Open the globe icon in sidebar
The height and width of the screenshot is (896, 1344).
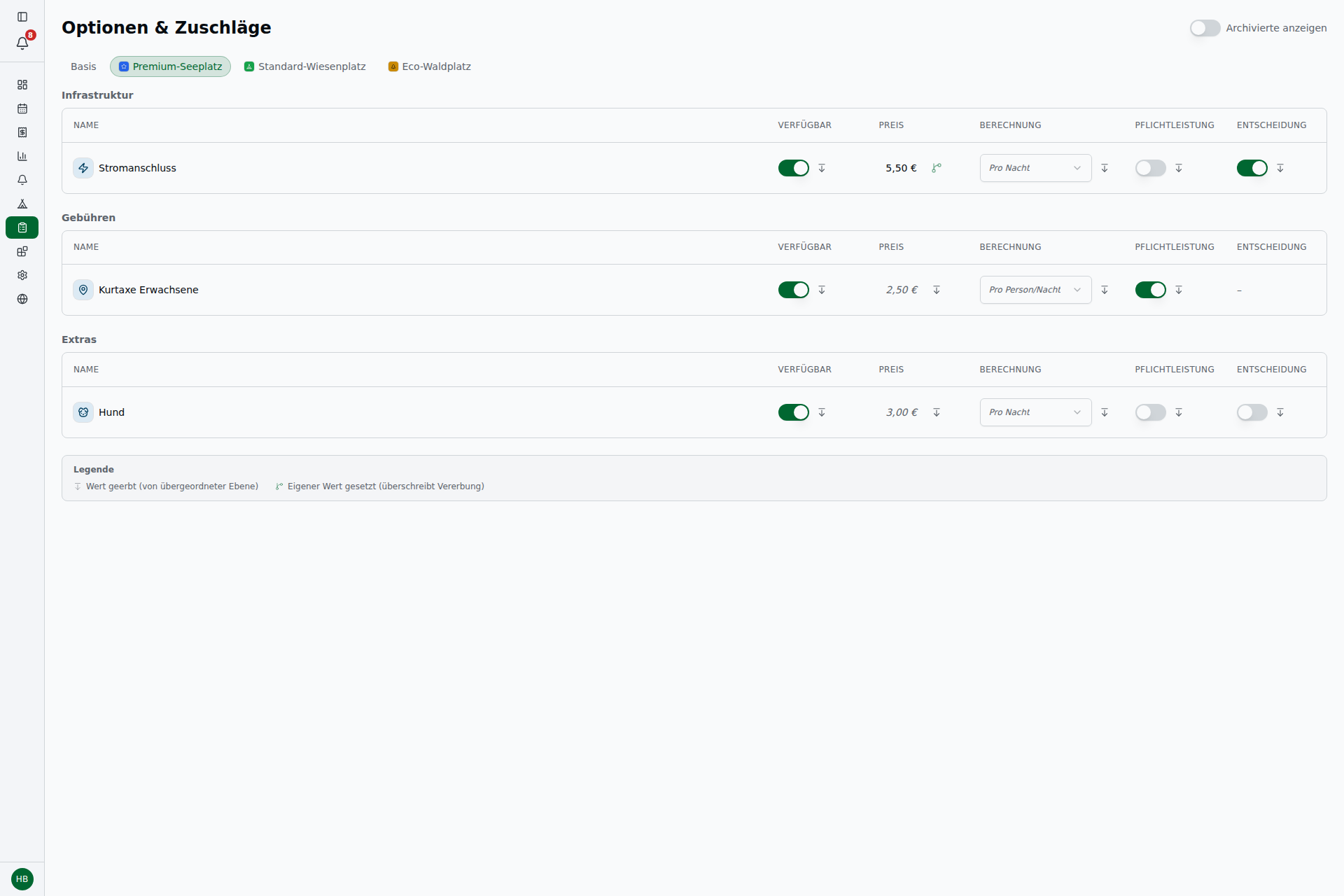[x=22, y=299]
